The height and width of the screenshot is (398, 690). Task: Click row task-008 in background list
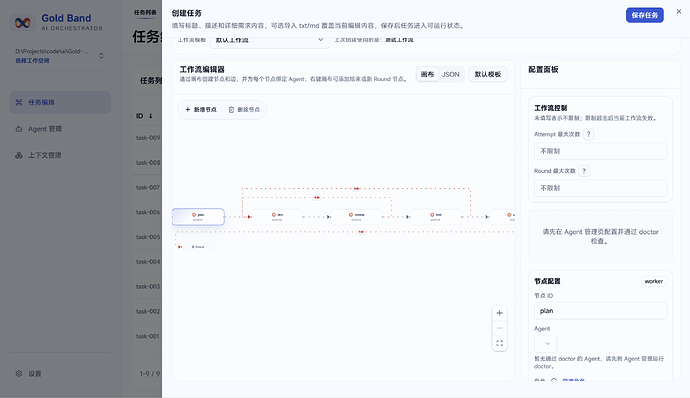pos(148,162)
